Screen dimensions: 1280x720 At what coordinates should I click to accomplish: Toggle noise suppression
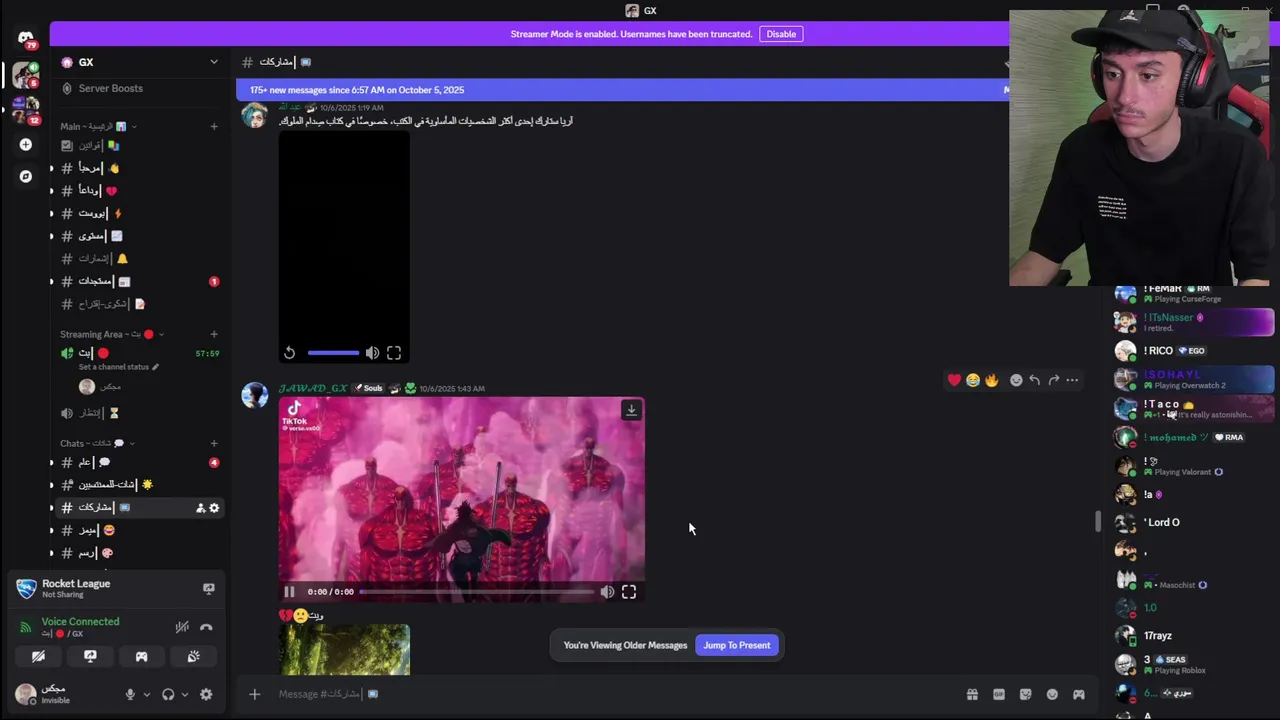[182, 627]
